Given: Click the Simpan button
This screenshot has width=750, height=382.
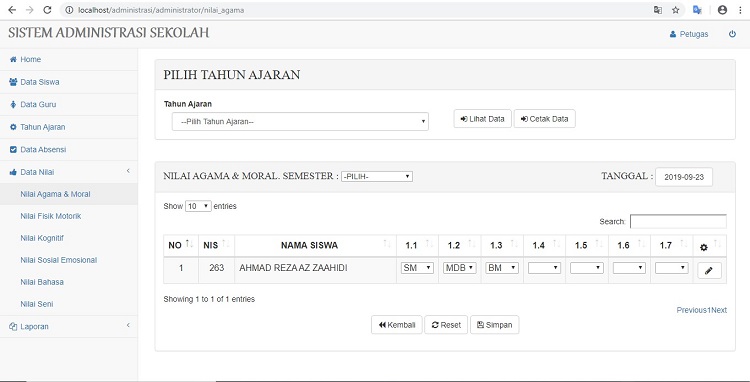Looking at the screenshot, I should (495, 325).
